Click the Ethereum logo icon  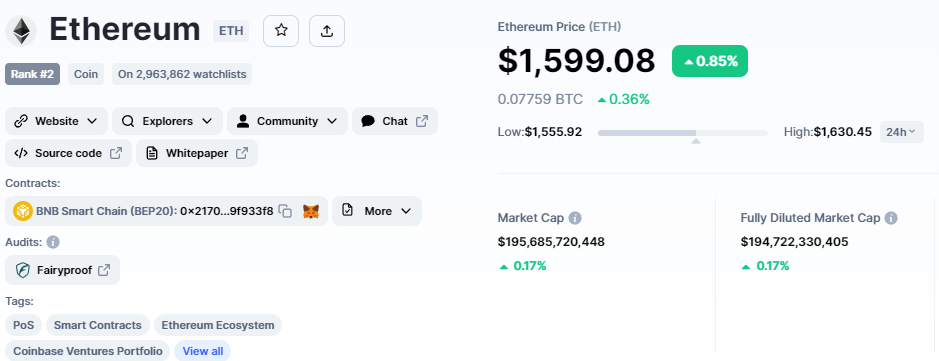(x=21, y=31)
